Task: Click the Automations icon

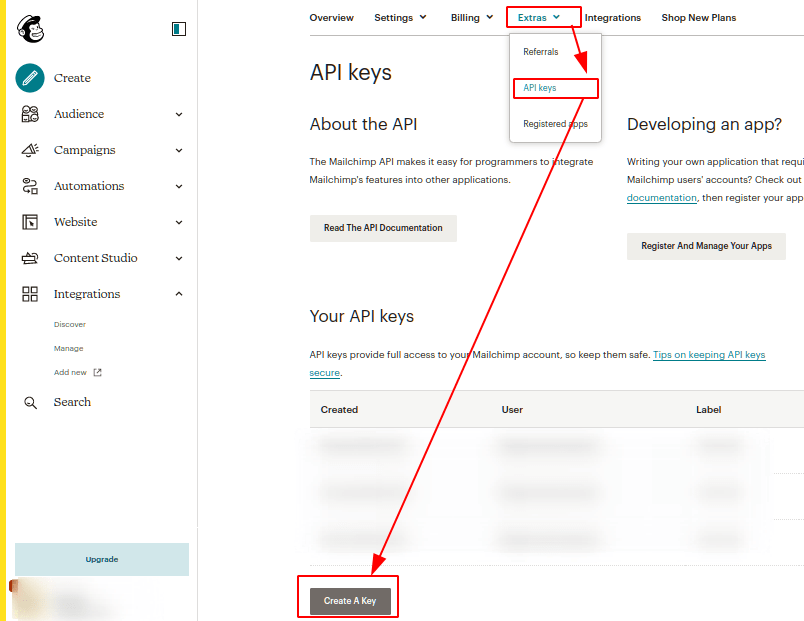Action: 30,186
